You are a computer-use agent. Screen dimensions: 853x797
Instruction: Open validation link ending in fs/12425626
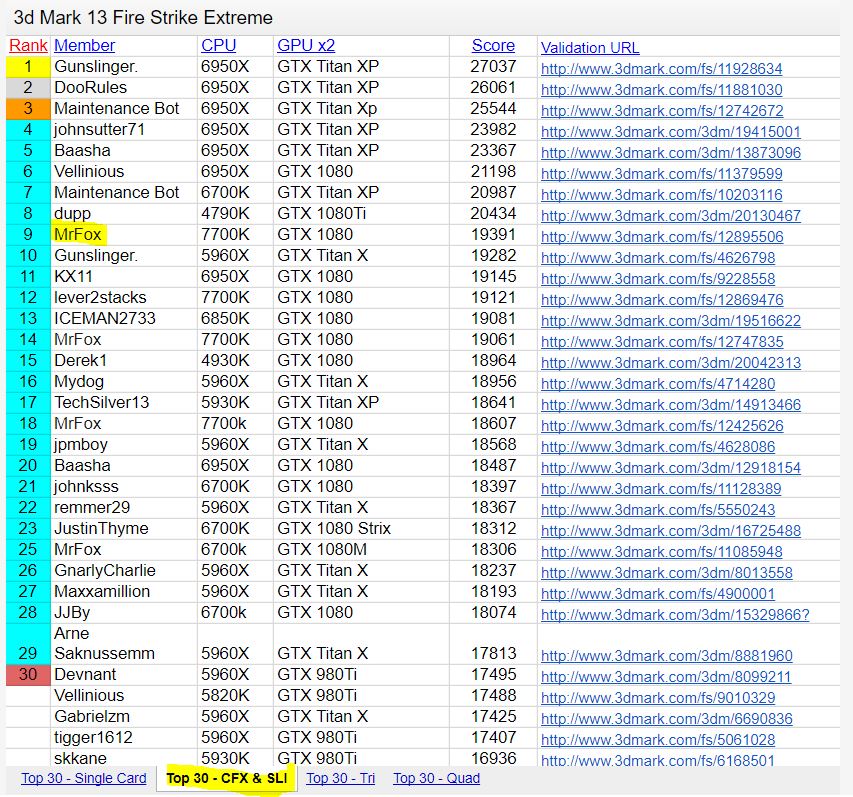(x=662, y=426)
